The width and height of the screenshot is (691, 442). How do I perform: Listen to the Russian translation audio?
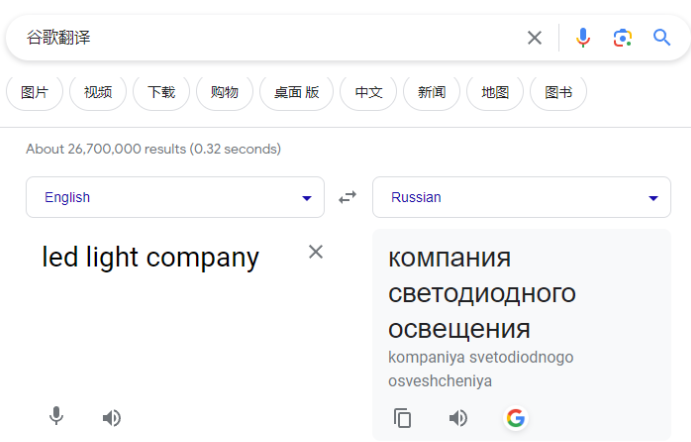pyautogui.click(x=458, y=418)
